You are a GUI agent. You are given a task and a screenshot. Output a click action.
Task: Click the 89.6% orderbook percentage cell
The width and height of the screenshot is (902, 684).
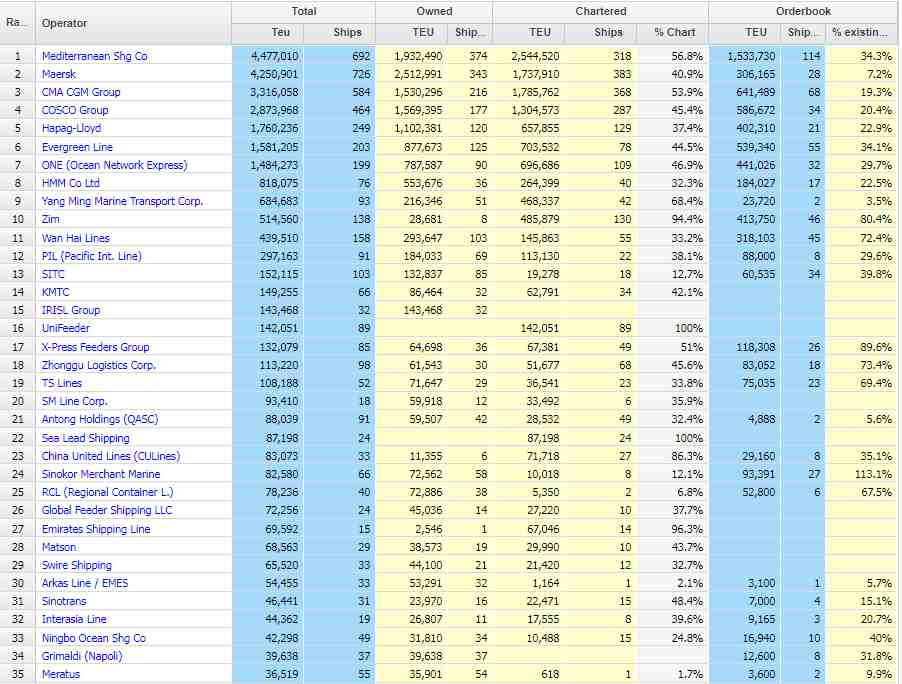coord(861,347)
